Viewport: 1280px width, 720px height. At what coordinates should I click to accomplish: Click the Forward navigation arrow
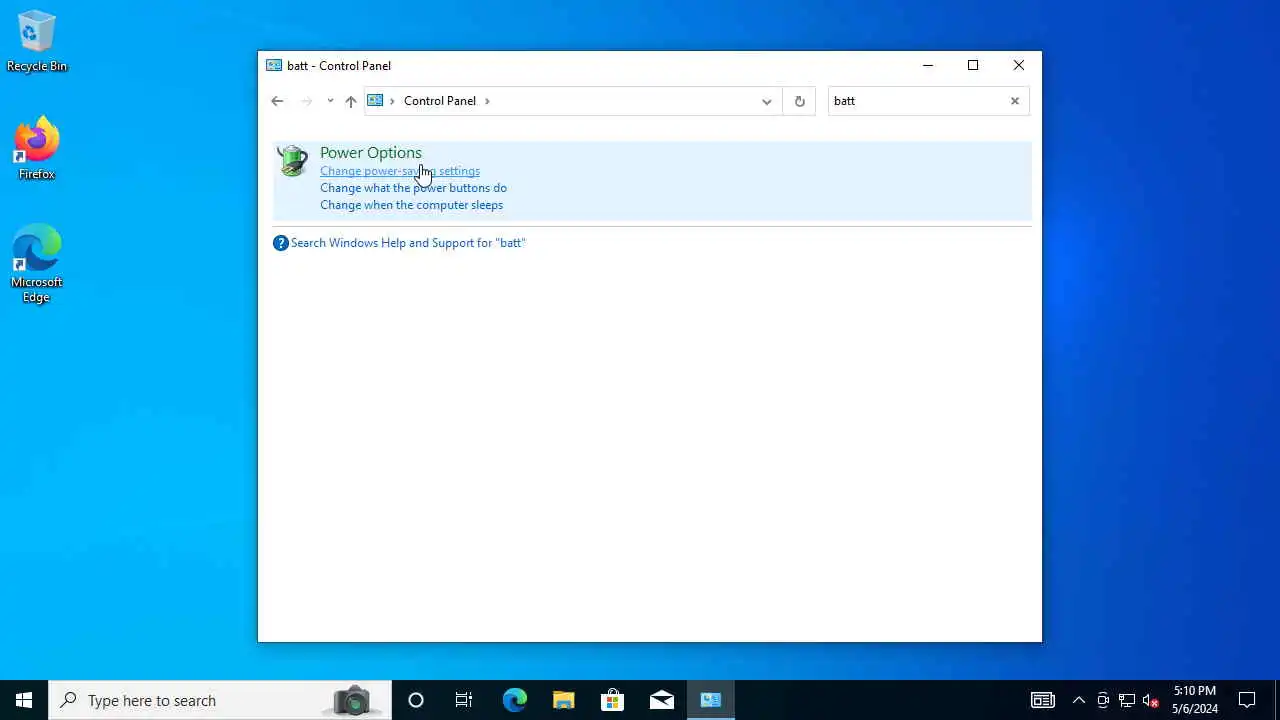tap(307, 101)
